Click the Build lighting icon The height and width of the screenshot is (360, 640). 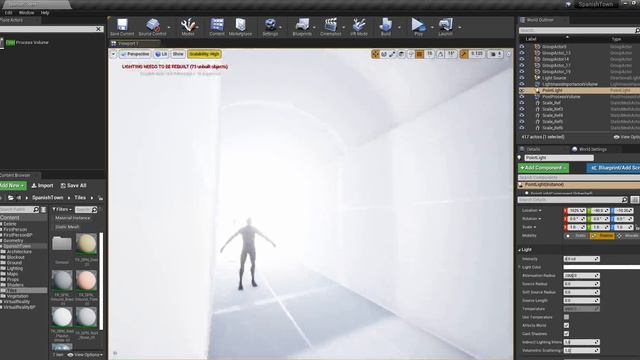pos(386,27)
